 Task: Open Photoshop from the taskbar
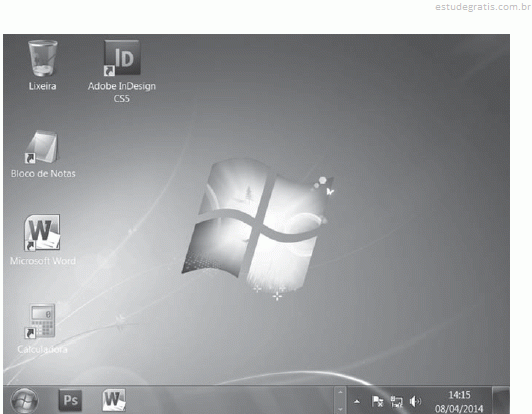71,400
